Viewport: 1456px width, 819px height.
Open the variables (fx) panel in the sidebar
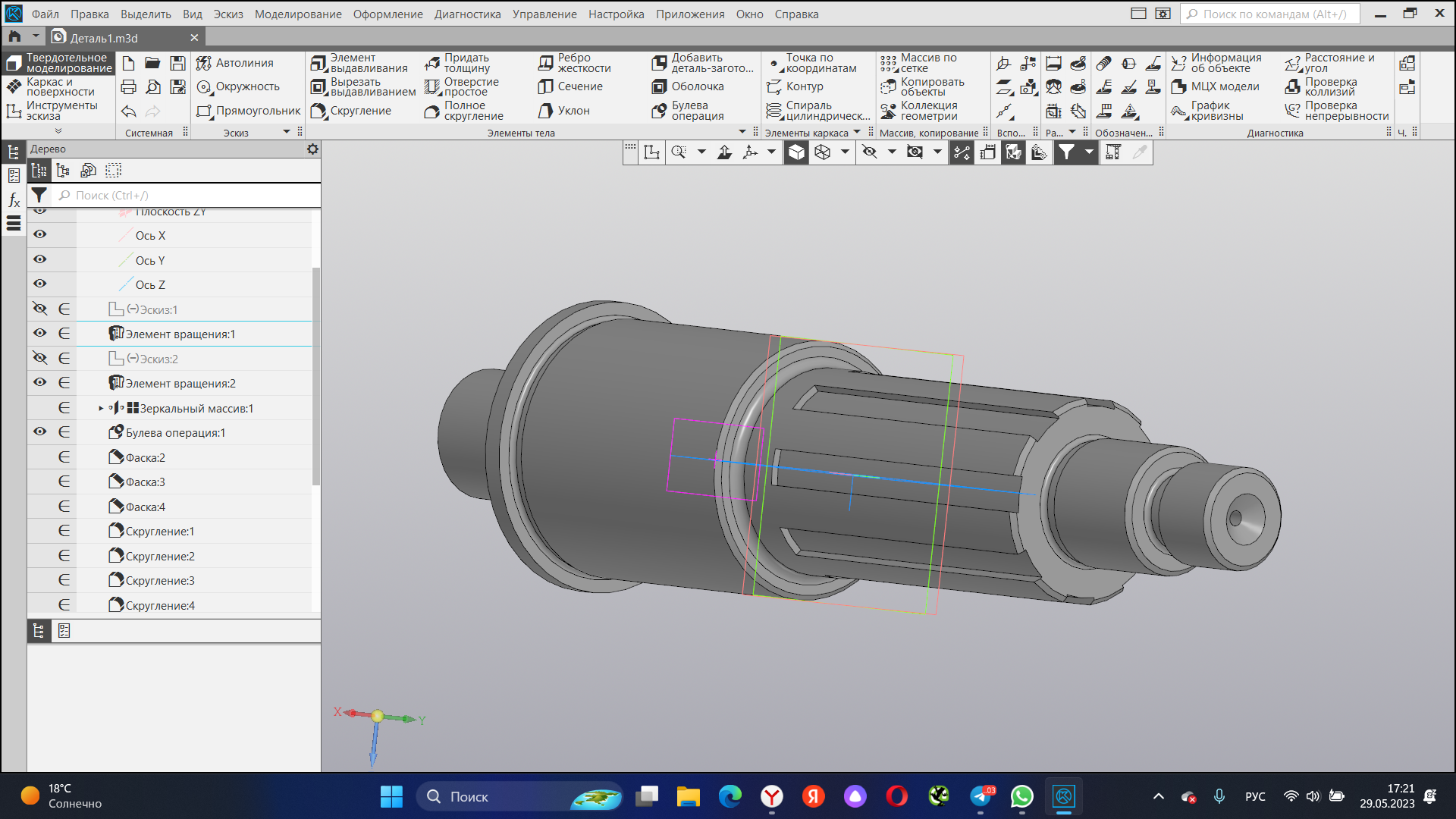[x=14, y=200]
